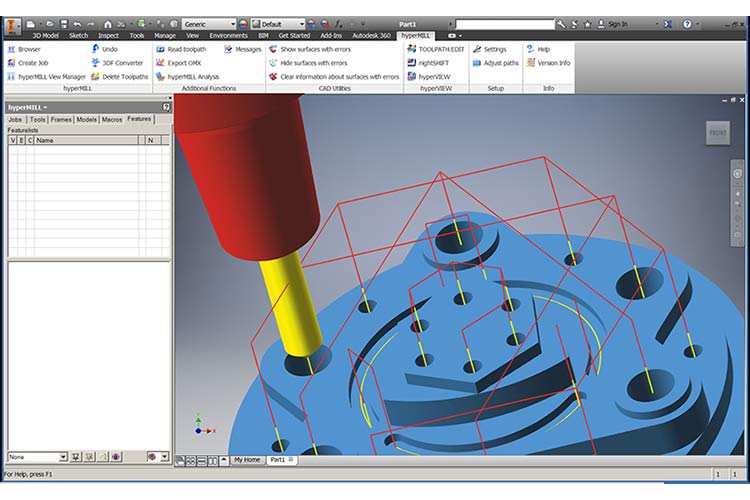The height and width of the screenshot is (500, 750).
Task: Open the help button dropdown arrow
Action: click(698, 24)
